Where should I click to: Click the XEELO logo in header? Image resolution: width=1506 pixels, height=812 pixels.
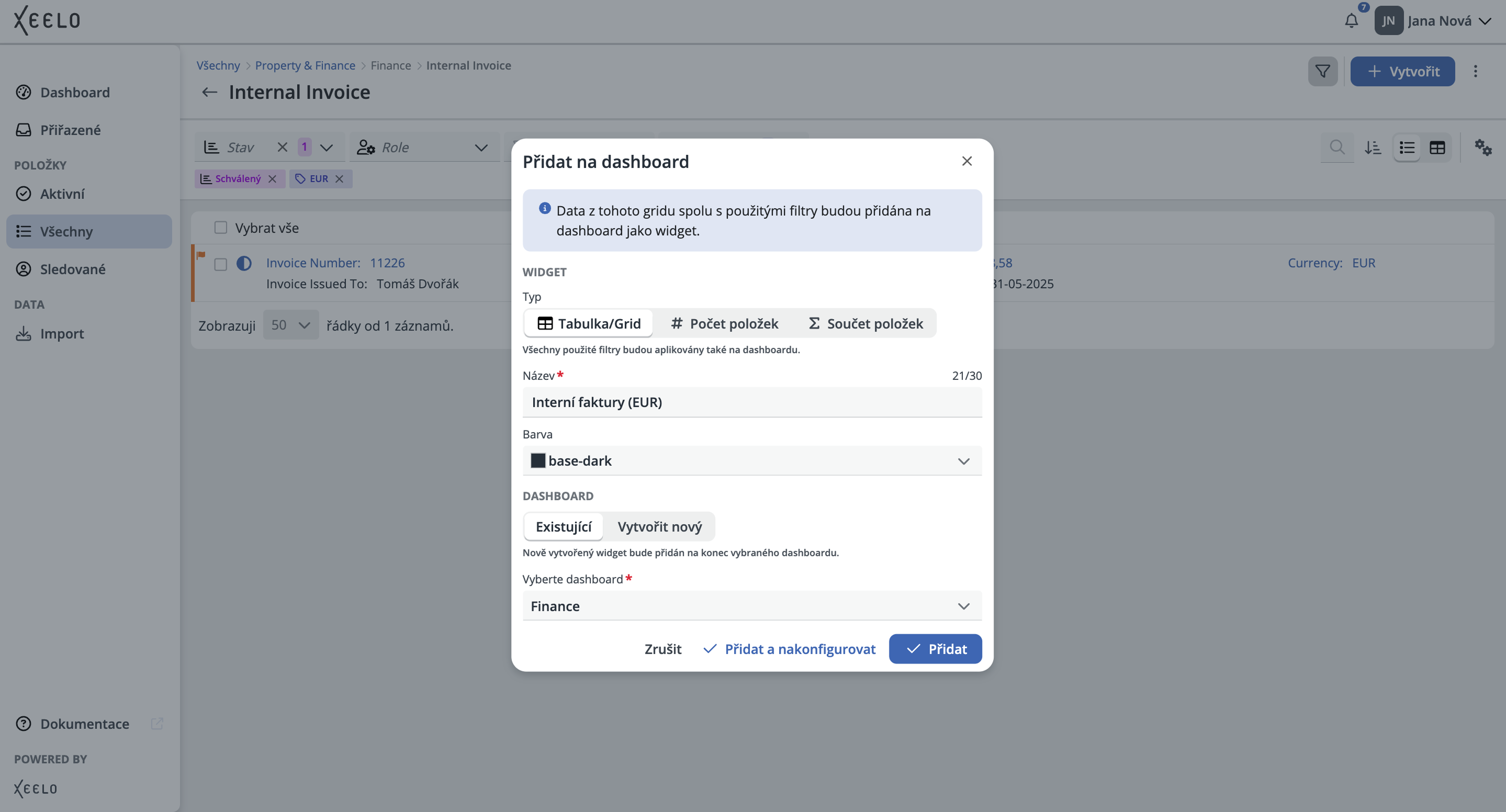click(x=47, y=20)
